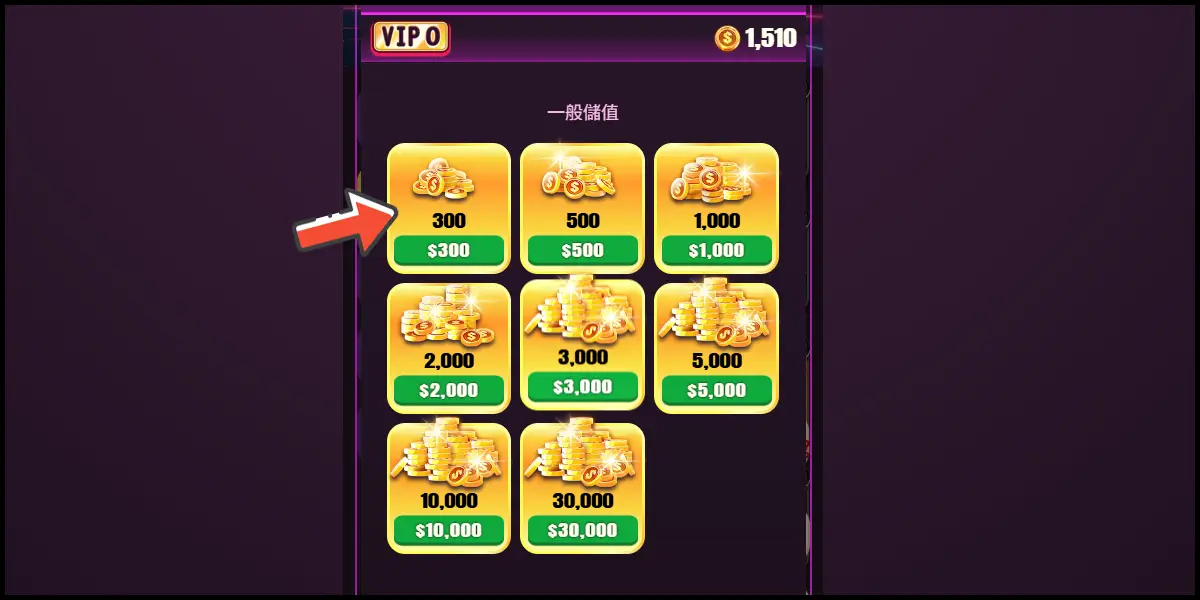The width and height of the screenshot is (1200, 600).
Task: Click the gold coin balance icon
Action: [x=727, y=39]
